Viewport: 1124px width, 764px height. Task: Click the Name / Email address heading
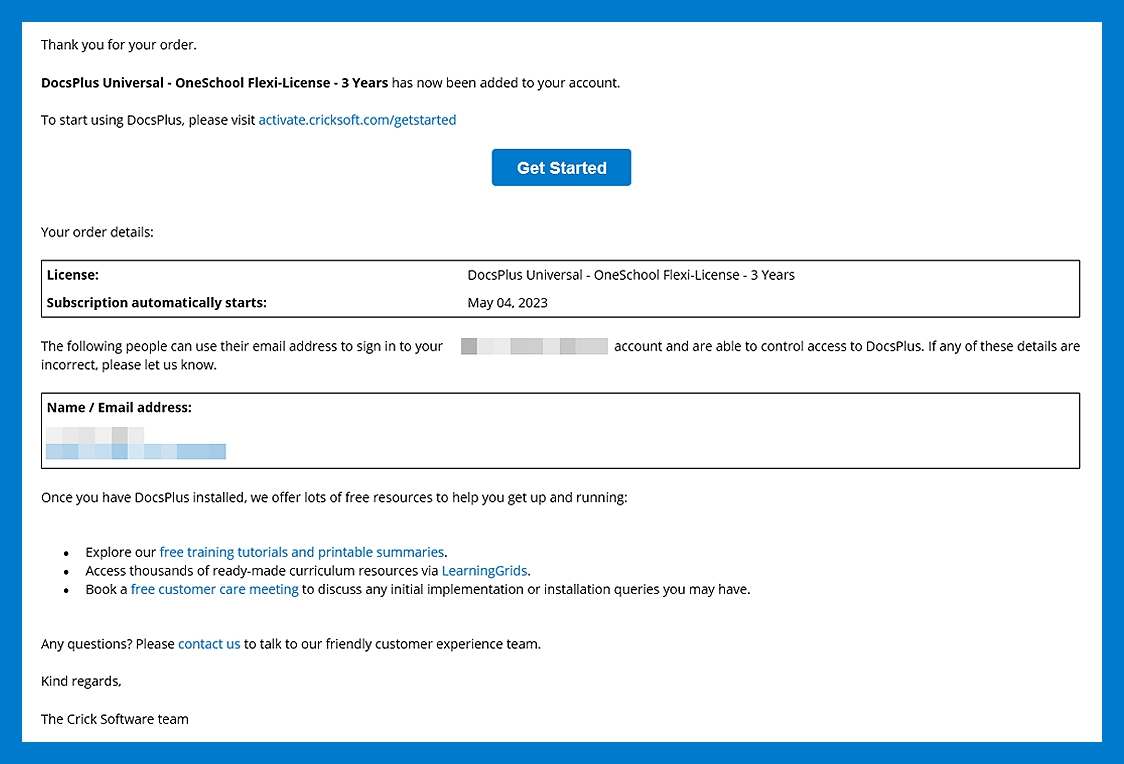tap(119, 408)
